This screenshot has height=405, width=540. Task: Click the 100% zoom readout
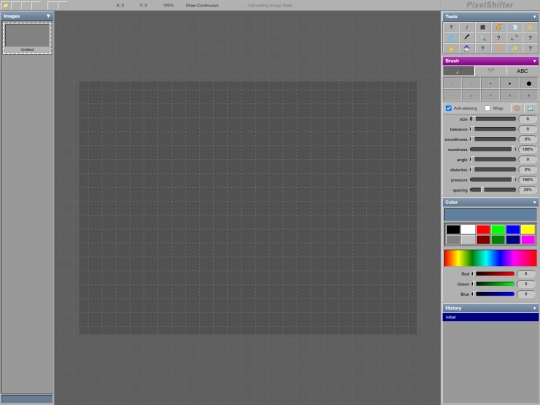click(168, 5)
